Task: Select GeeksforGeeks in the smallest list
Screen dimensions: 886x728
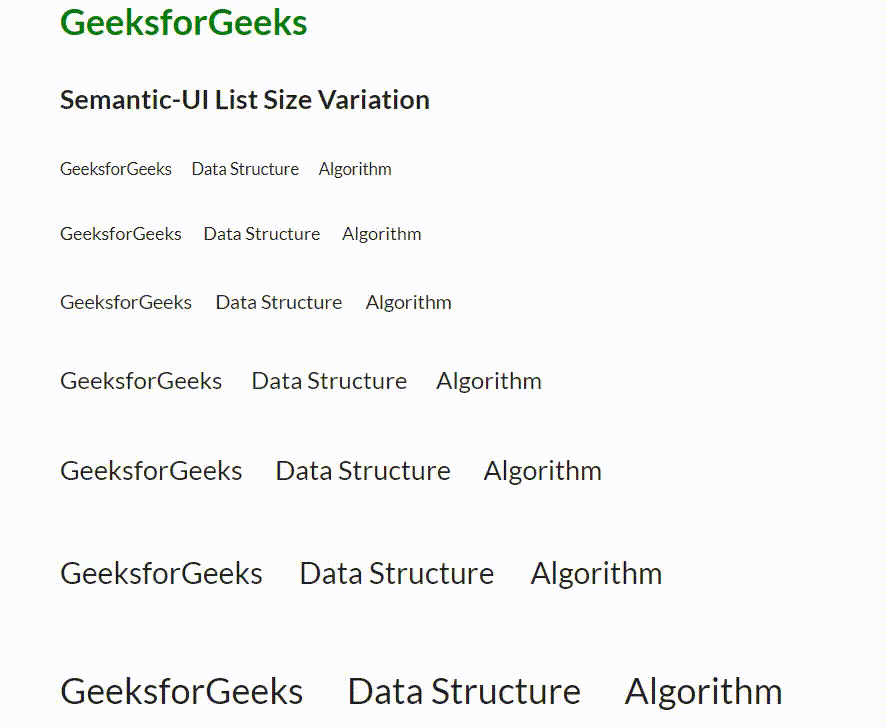Action: click(x=116, y=169)
